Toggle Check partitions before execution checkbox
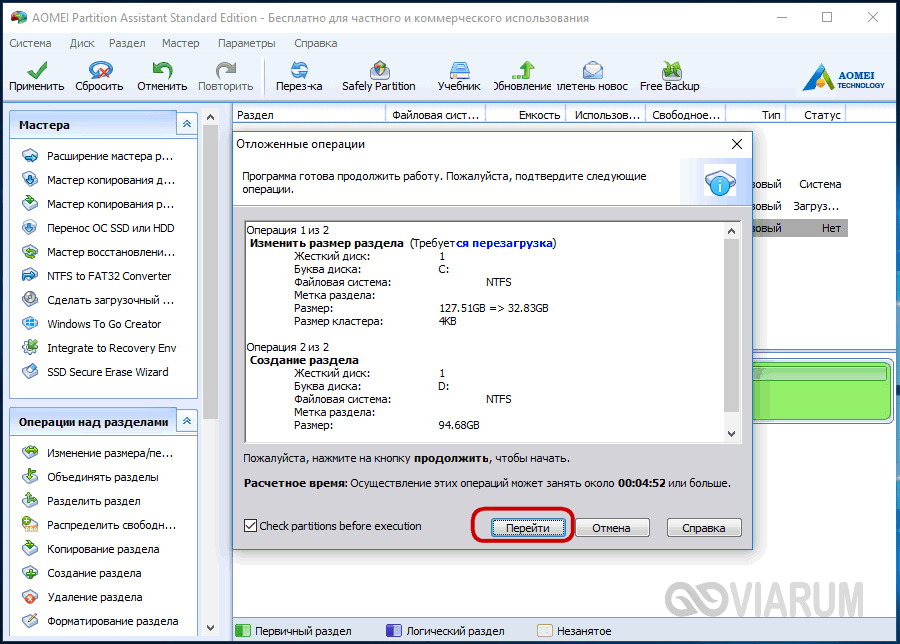Screen dimensions: 900x644 [251, 526]
